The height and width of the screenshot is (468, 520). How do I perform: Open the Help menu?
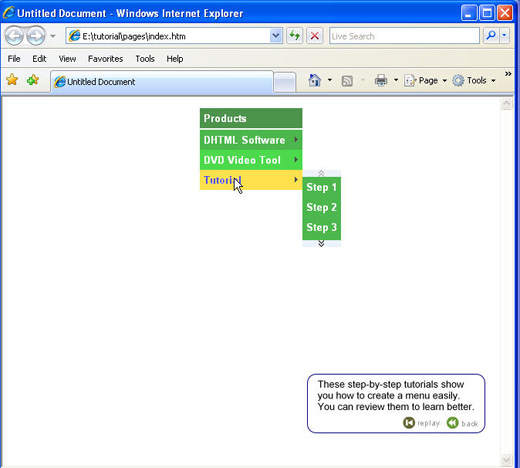tap(175, 59)
